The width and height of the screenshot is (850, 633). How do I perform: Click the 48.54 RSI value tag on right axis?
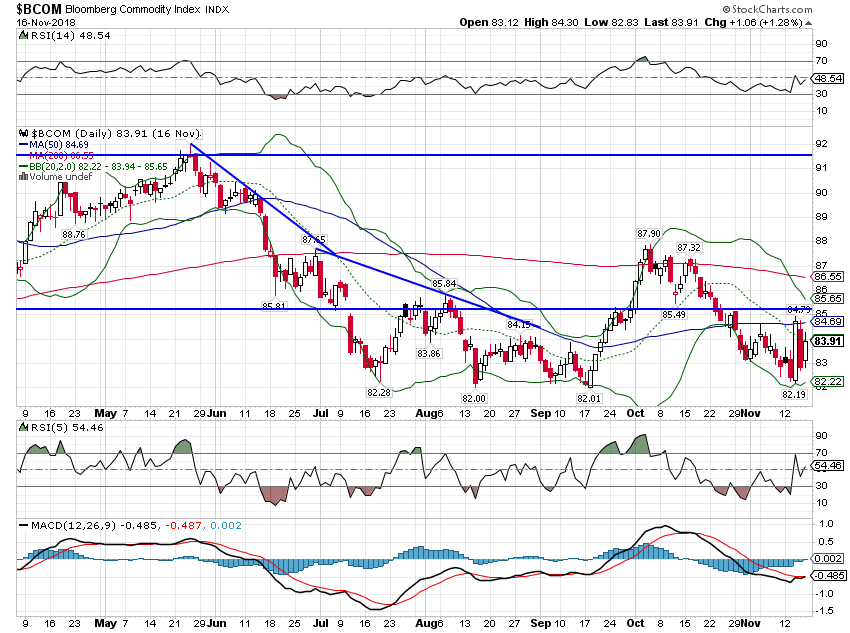(x=828, y=79)
